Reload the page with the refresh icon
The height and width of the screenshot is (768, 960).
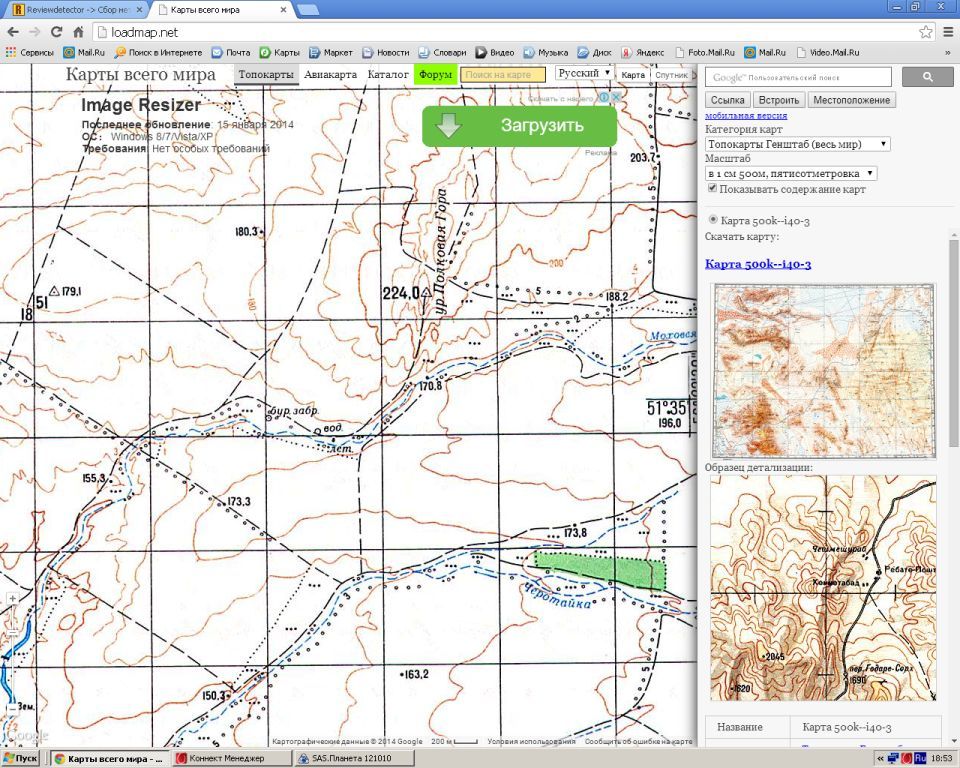[x=56, y=32]
